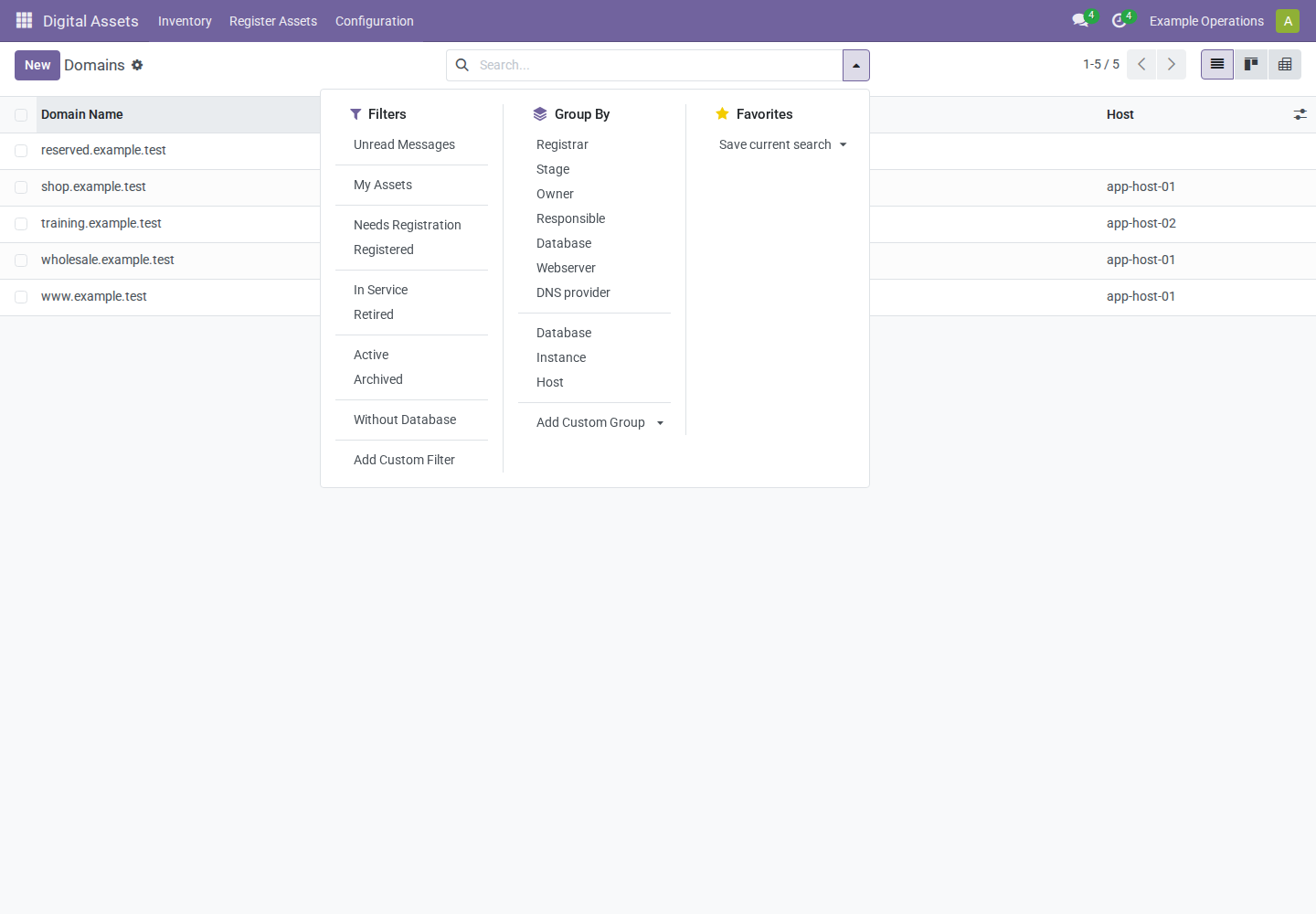Image resolution: width=1316 pixels, height=914 pixels.
Task: Select the shop.example.test row checkbox
Action: (x=21, y=187)
